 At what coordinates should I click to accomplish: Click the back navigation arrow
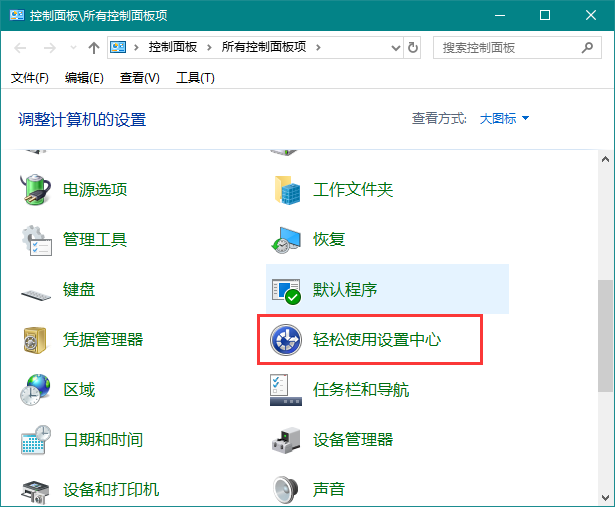pos(20,48)
